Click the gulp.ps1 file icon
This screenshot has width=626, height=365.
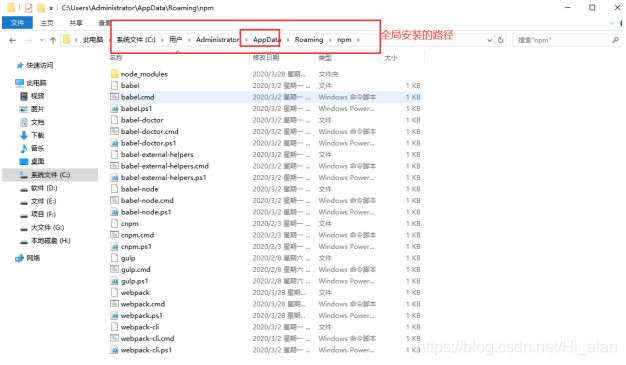point(114,281)
